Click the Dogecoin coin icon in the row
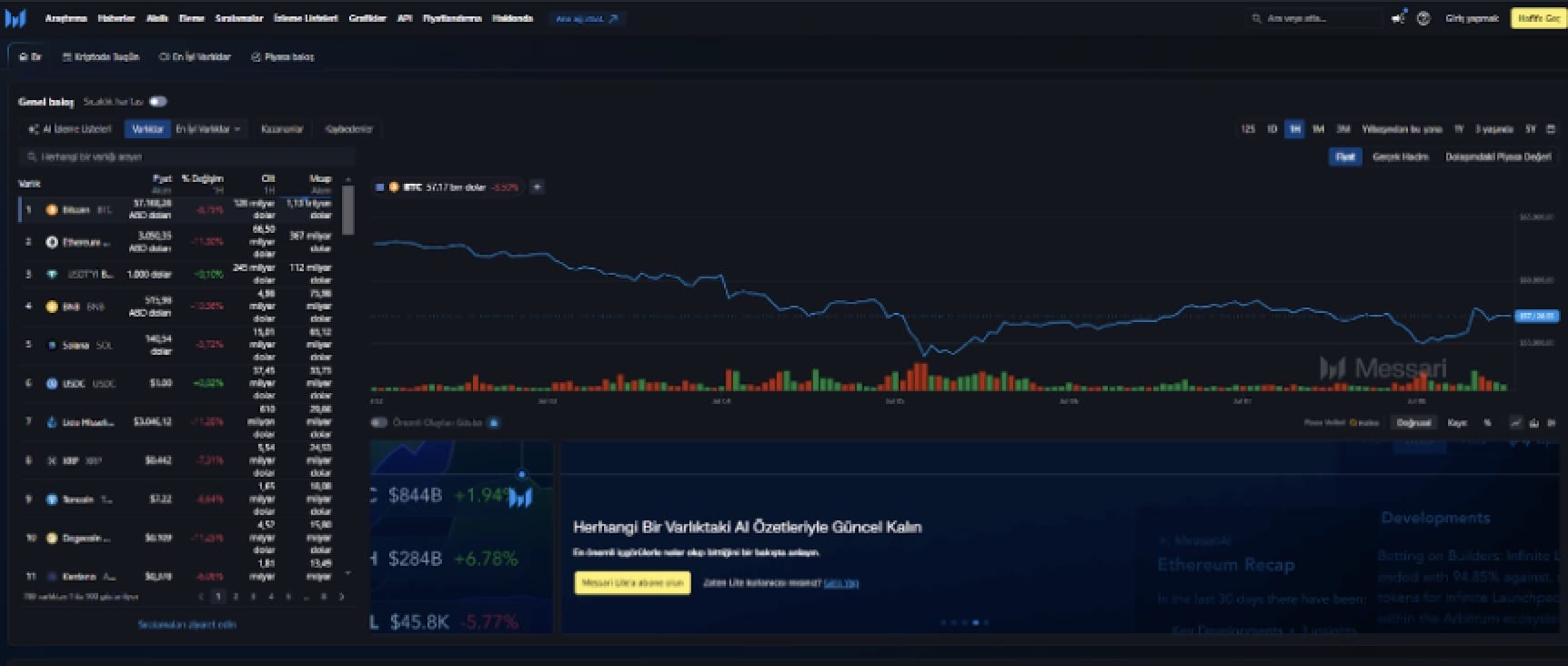Image resolution: width=1568 pixels, height=666 pixels. pyautogui.click(x=52, y=538)
